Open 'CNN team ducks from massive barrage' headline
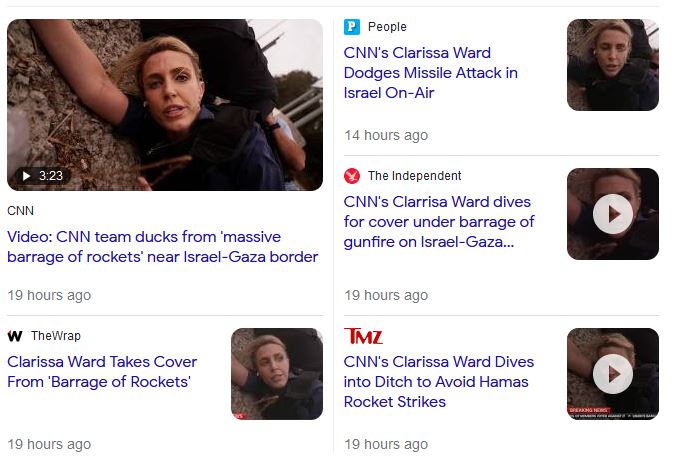Image resolution: width=677 pixels, height=465 pixels. pos(162,247)
